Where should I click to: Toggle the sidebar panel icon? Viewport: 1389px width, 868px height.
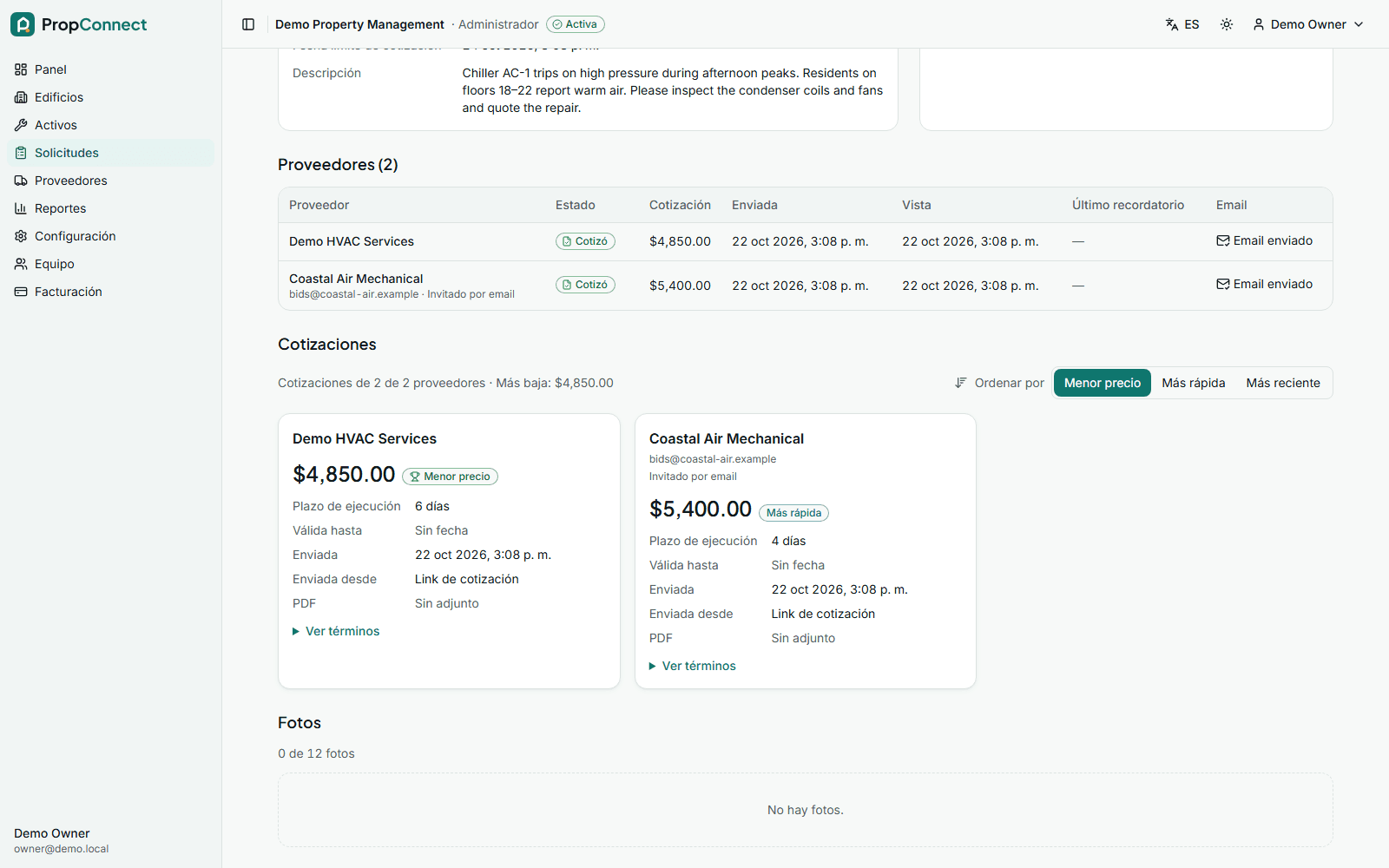(248, 24)
